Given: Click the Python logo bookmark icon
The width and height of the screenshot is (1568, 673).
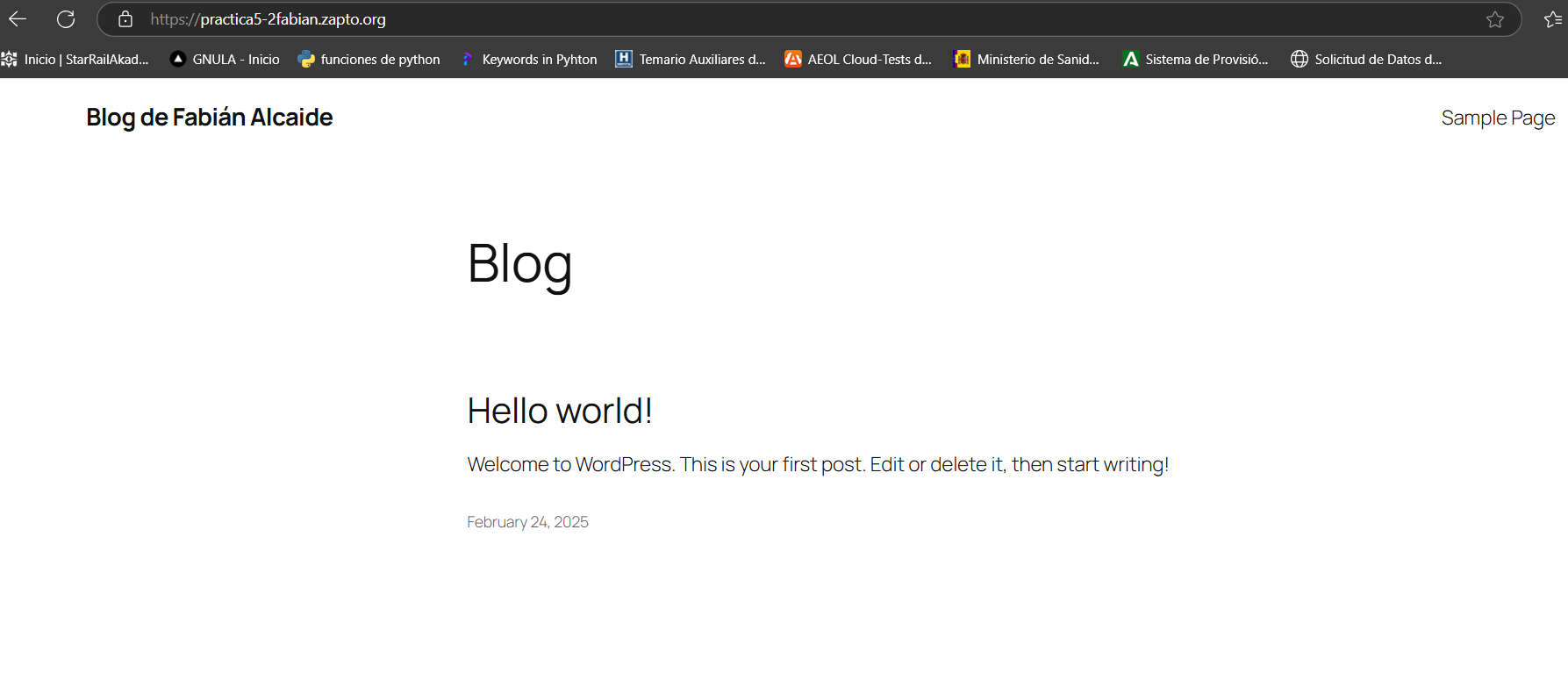Looking at the screenshot, I should pyautogui.click(x=306, y=59).
